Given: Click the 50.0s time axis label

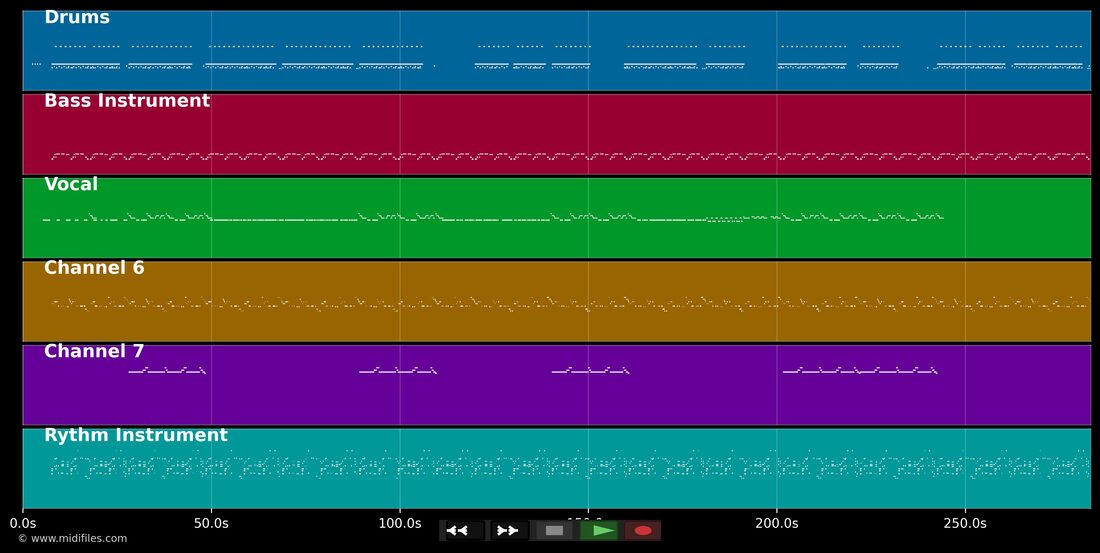Looking at the screenshot, I should pyautogui.click(x=211, y=524).
